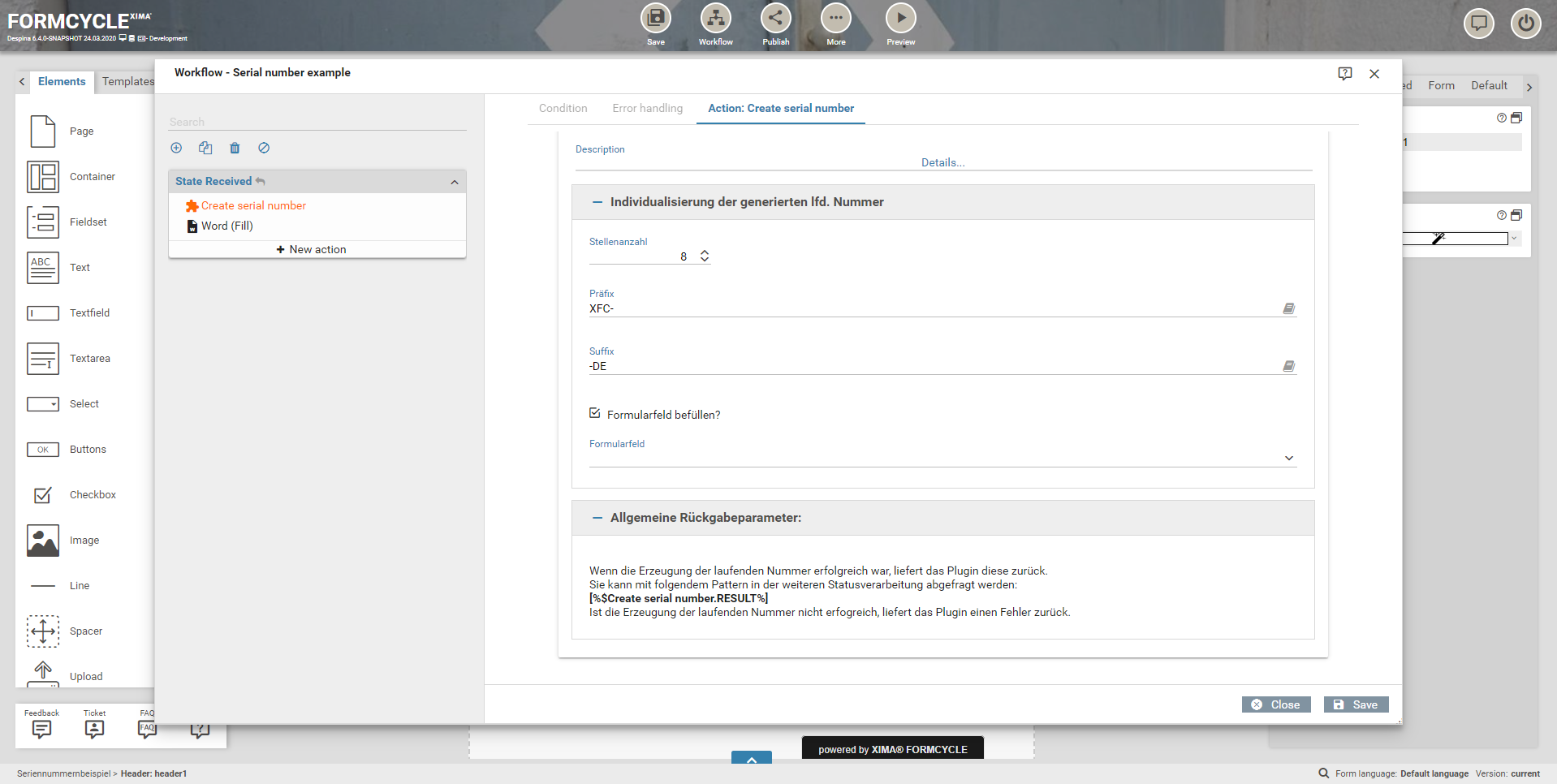Open the Formularfeld dropdown
1557x784 pixels.
pos(1288,459)
